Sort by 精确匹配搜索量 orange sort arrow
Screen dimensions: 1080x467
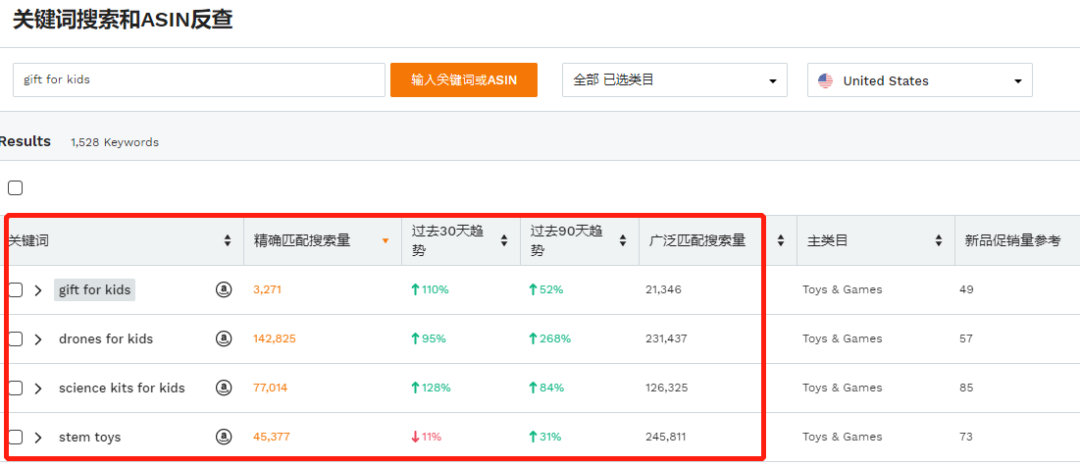point(386,241)
